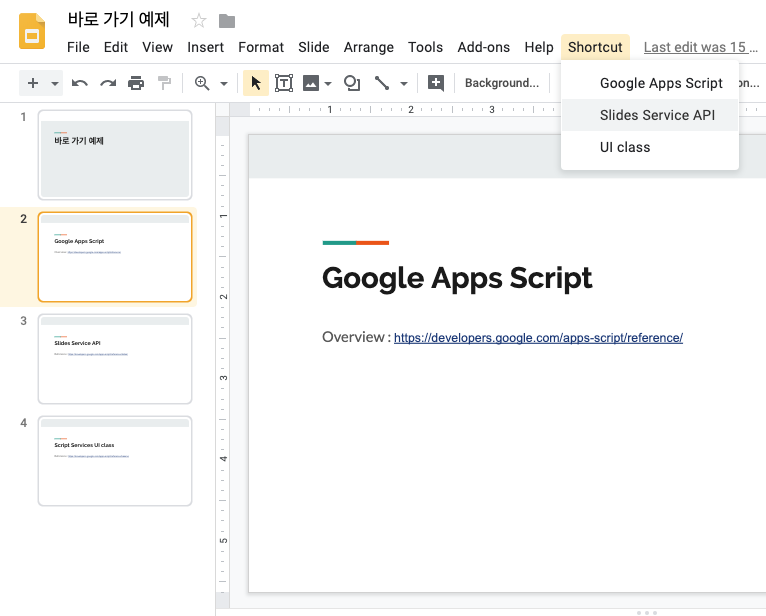Viewport: 766px width, 616px height.
Task: Insert a text box
Action: (284, 83)
